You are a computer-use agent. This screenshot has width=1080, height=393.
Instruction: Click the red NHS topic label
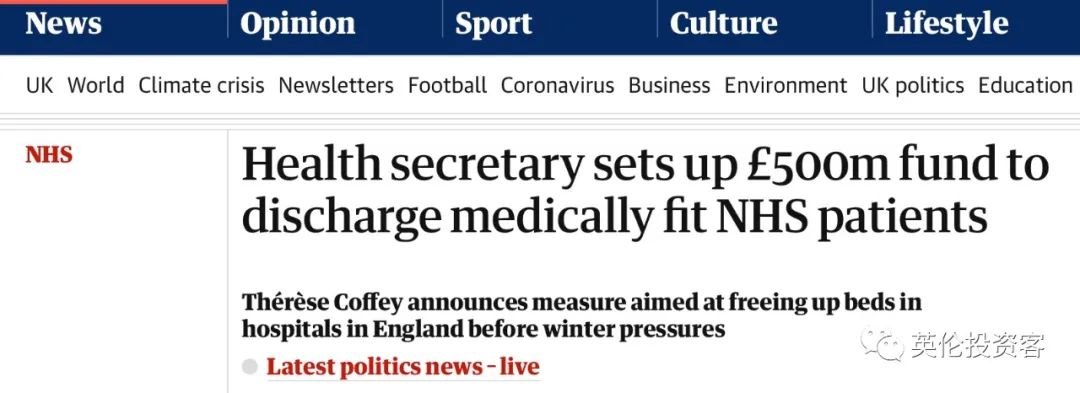coord(49,155)
